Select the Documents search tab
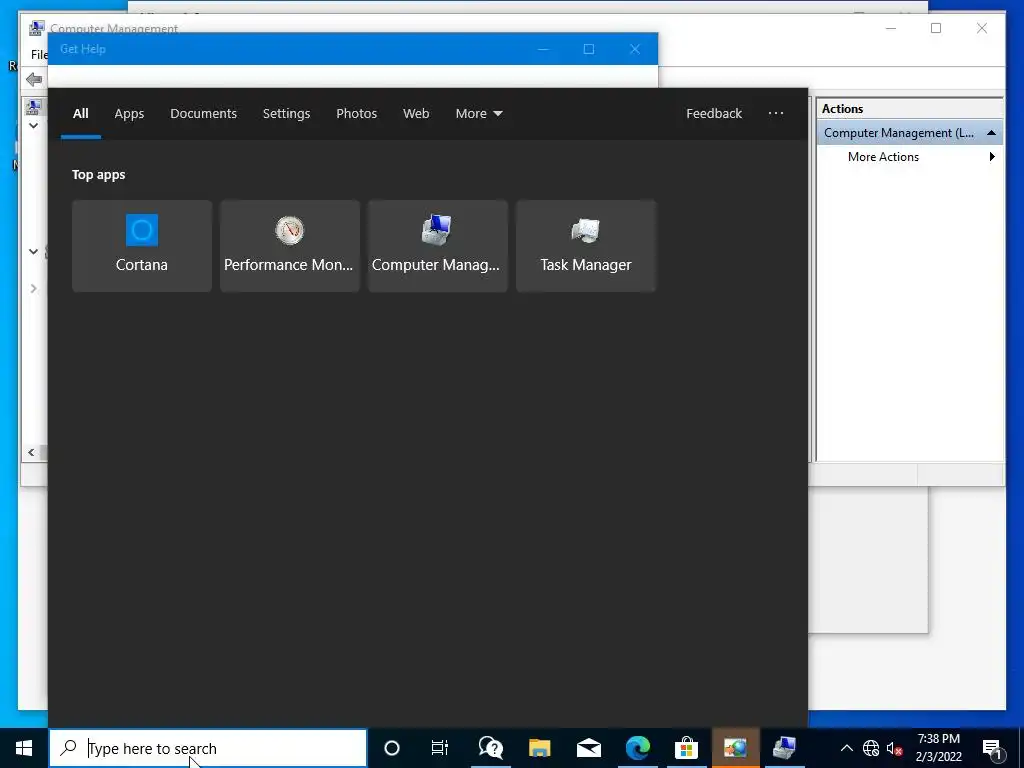 pyautogui.click(x=203, y=114)
